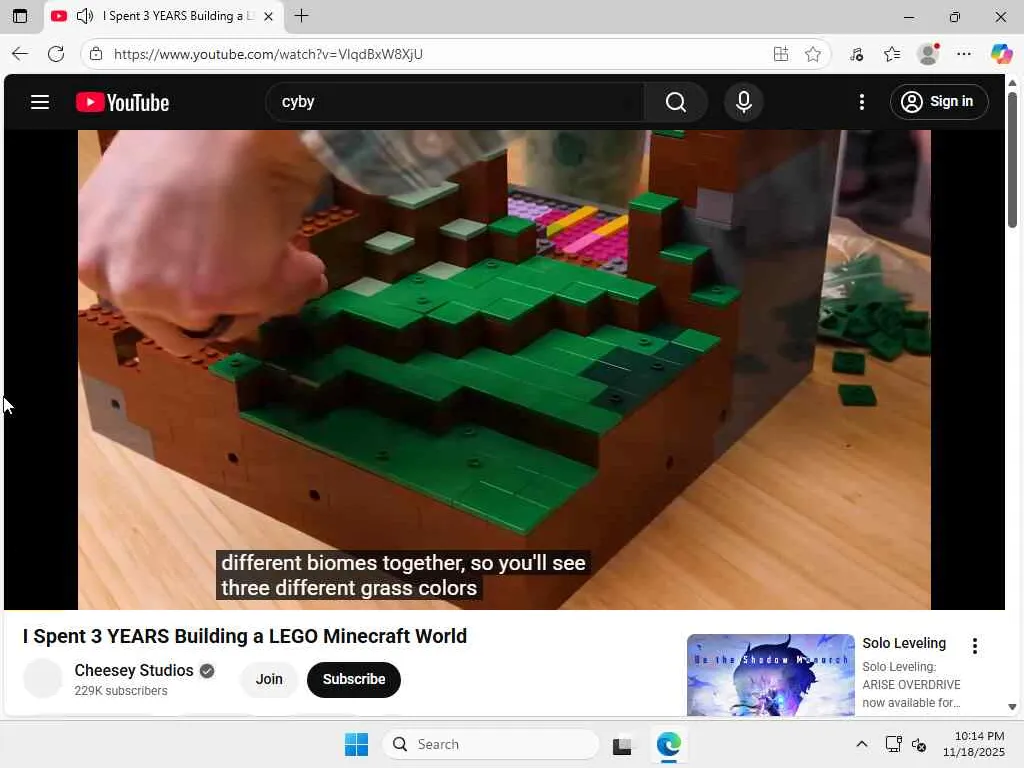The image size is (1024, 768).
Task: View site information lock icon
Action: pos(96,54)
